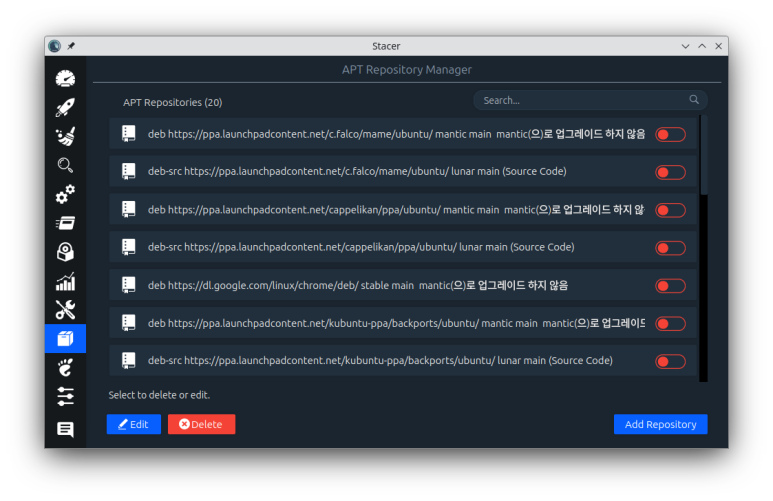Click the pin icon in title bar
The image size is (773, 501).
pos(71,46)
